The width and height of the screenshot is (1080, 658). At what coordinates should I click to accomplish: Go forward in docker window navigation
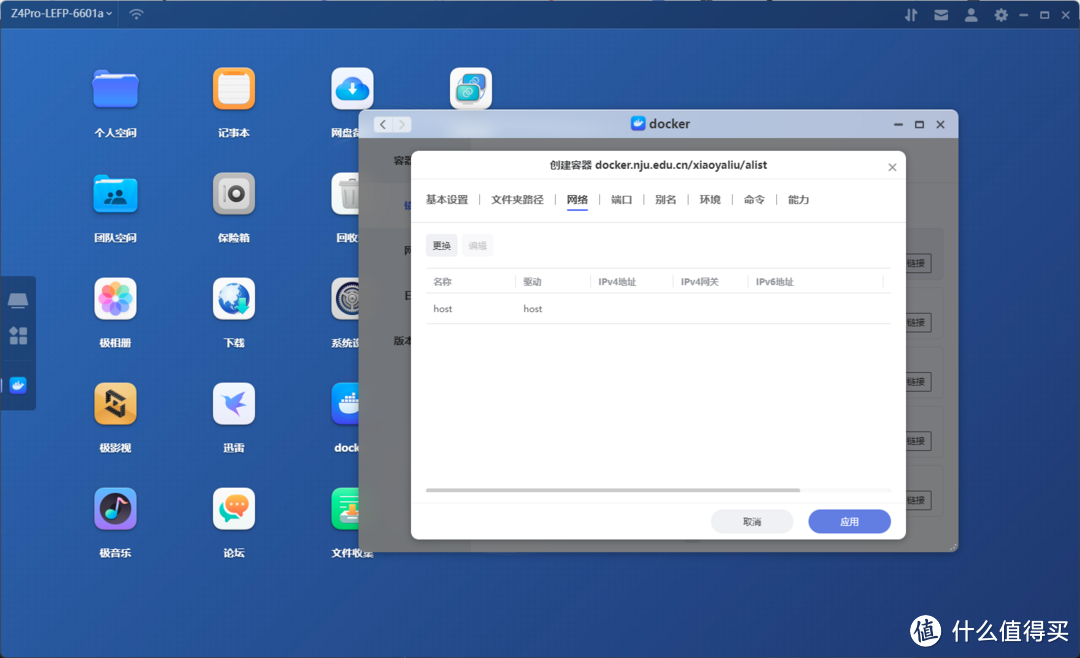point(402,125)
